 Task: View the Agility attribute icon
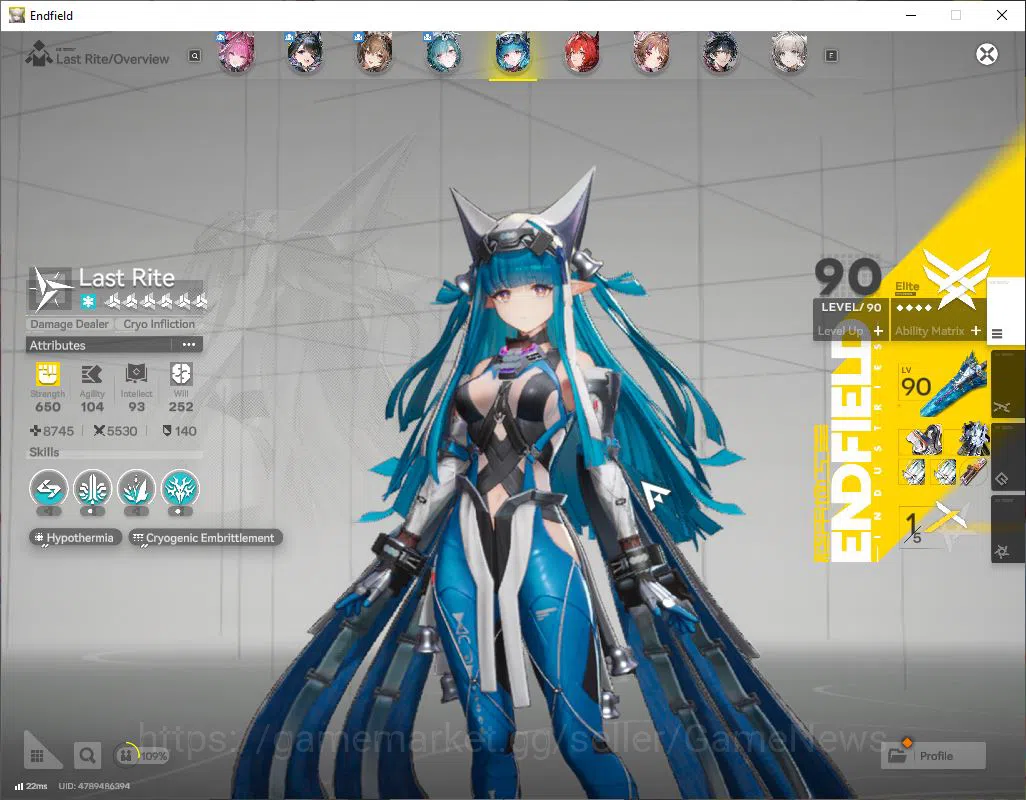click(x=92, y=375)
